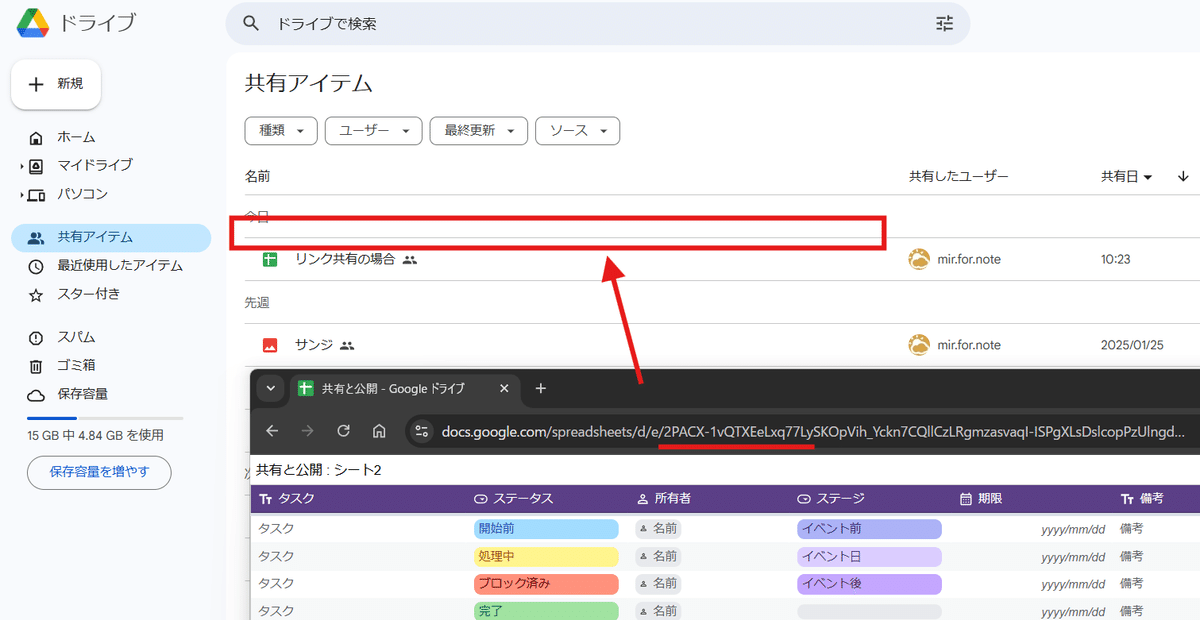The height and width of the screenshot is (620, 1200).
Task: Open ゴミ箱 in the sidebar
Action: click(x=76, y=366)
